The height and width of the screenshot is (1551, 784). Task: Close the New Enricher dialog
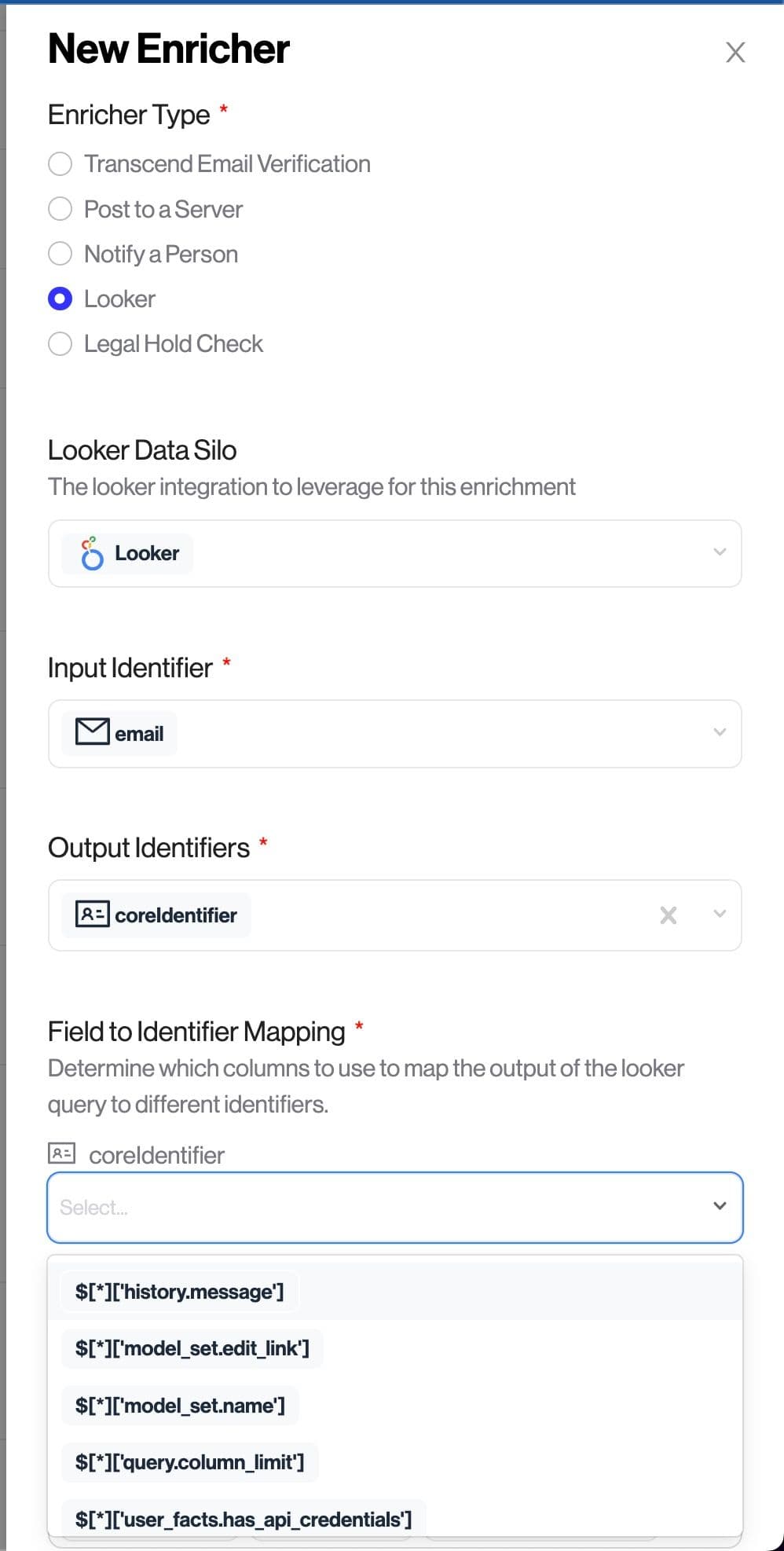click(x=735, y=53)
